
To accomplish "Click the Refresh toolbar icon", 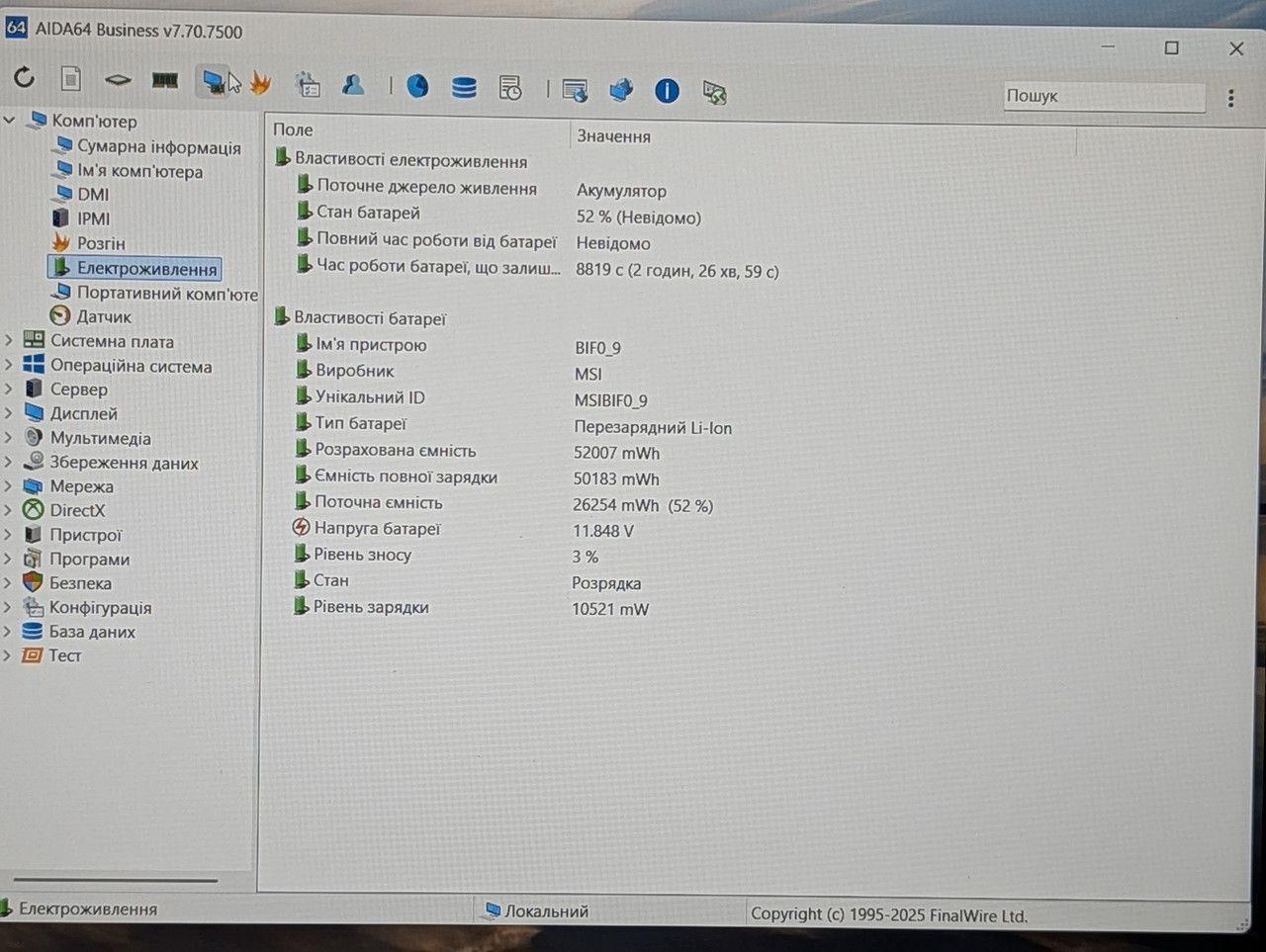I will [24, 77].
